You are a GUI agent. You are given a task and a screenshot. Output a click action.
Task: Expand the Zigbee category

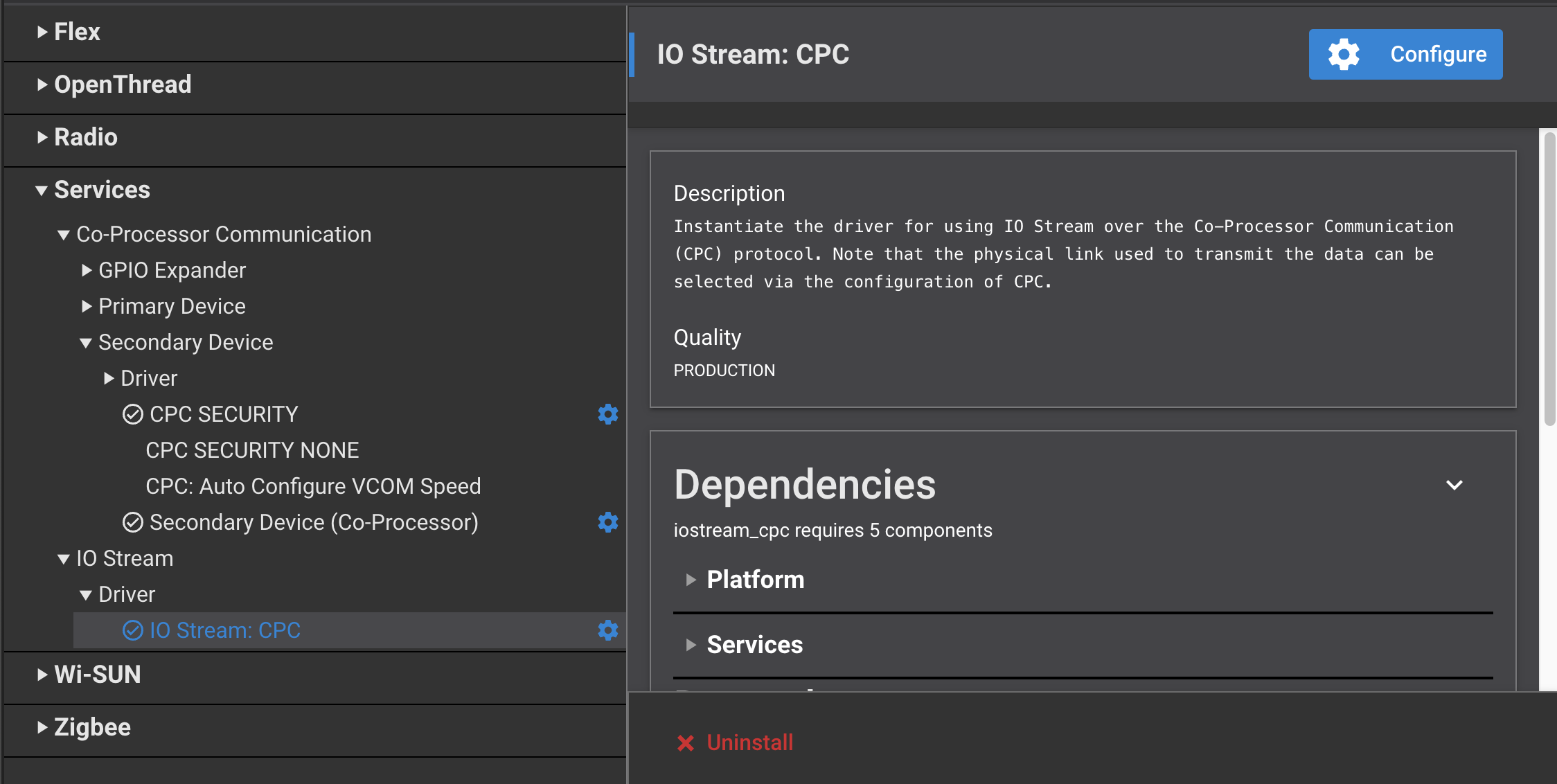42,727
